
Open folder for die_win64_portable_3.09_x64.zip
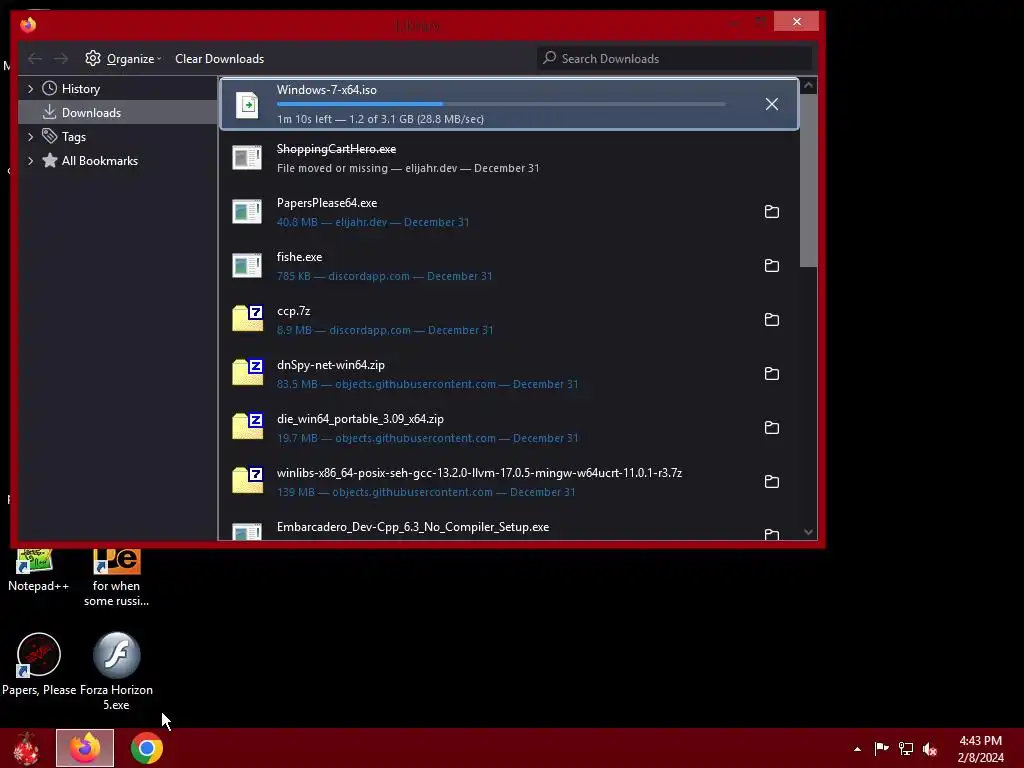click(771, 428)
